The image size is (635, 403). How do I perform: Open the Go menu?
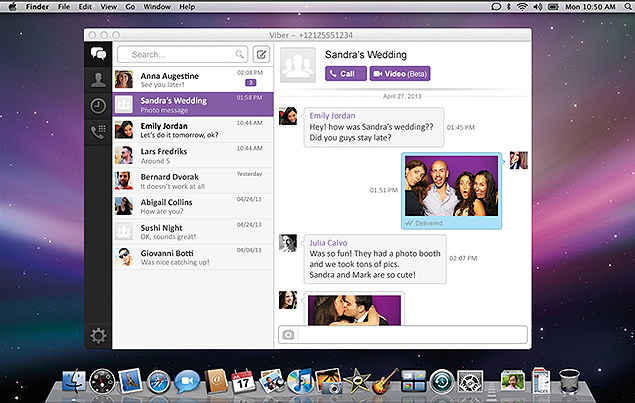coord(130,7)
